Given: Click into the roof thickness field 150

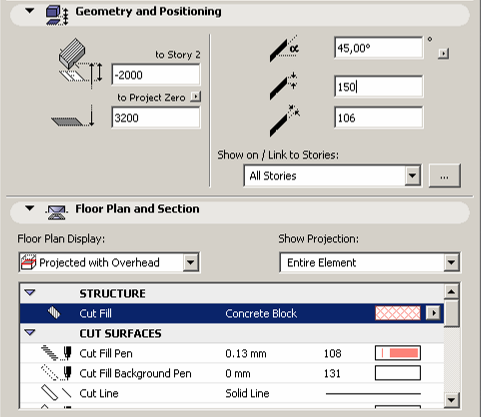Looking at the screenshot, I should click(x=379, y=87).
